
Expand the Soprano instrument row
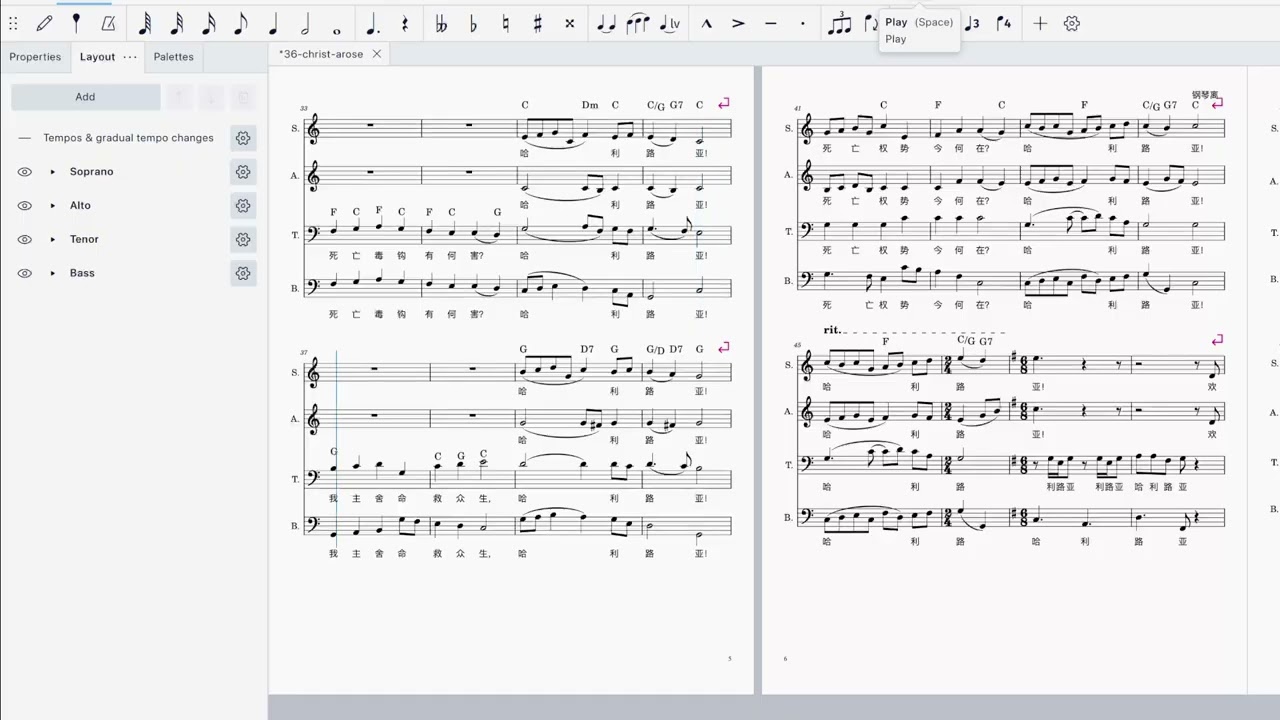[x=52, y=172]
